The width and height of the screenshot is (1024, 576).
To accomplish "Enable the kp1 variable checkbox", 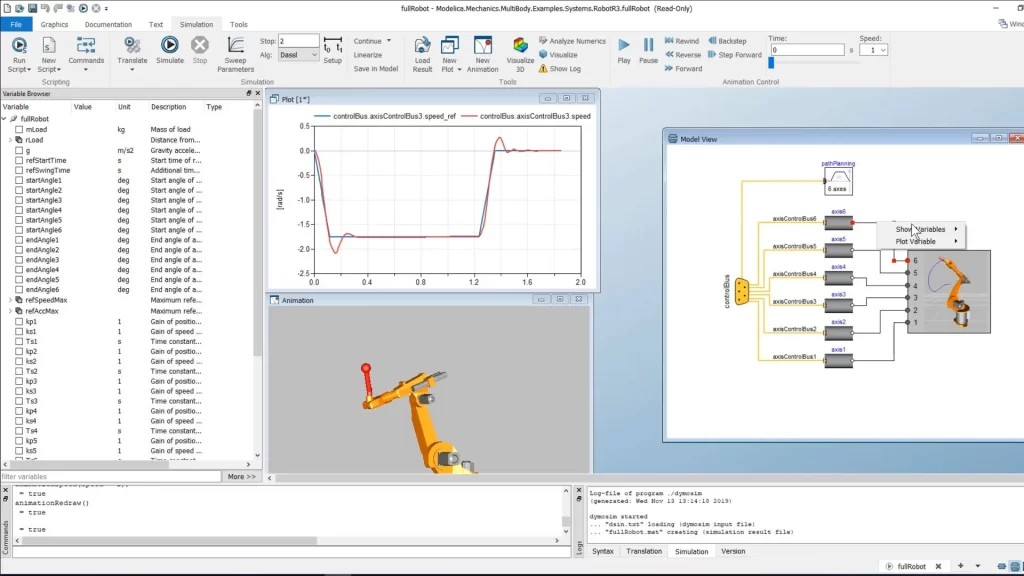I will (x=19, y=322).
